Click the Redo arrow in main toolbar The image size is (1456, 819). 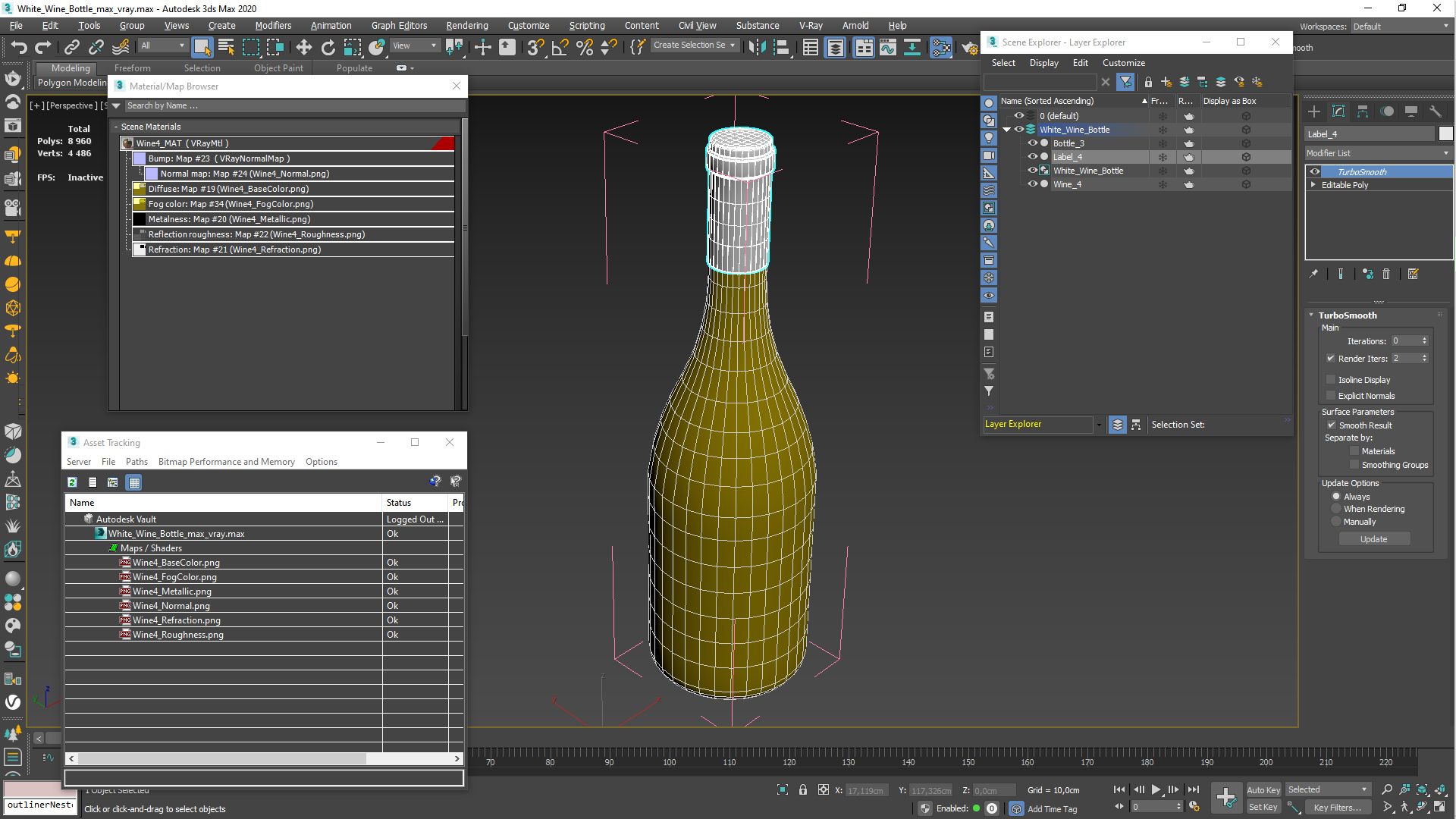coord(43,48)
